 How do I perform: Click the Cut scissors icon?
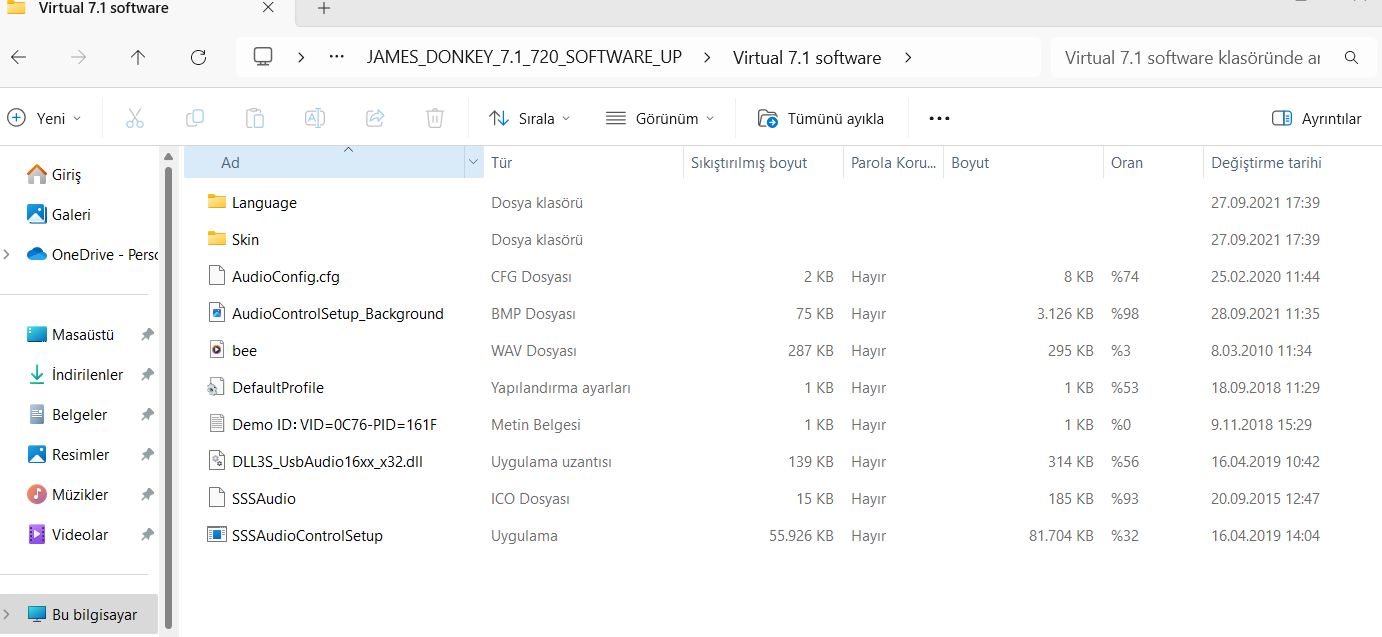[135, 118]
